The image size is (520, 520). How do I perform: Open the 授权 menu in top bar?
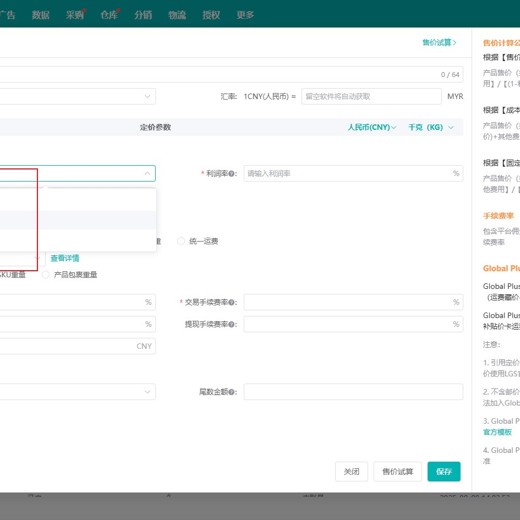pos(211,15)
